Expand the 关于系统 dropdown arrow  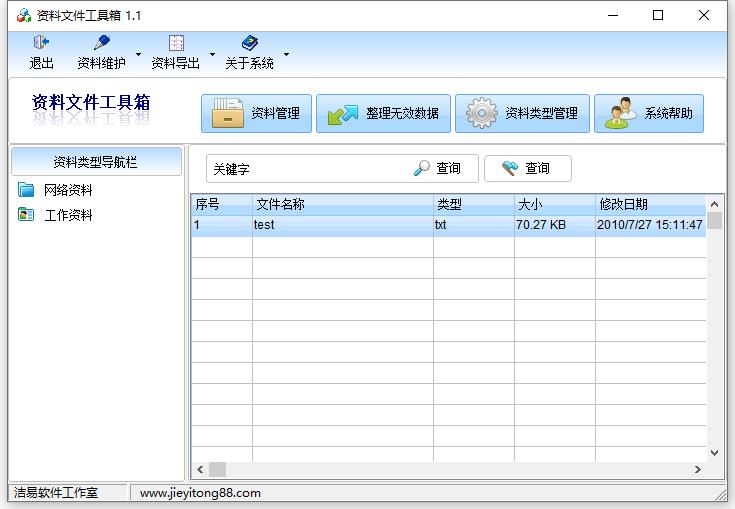click(x=287, y=54)
